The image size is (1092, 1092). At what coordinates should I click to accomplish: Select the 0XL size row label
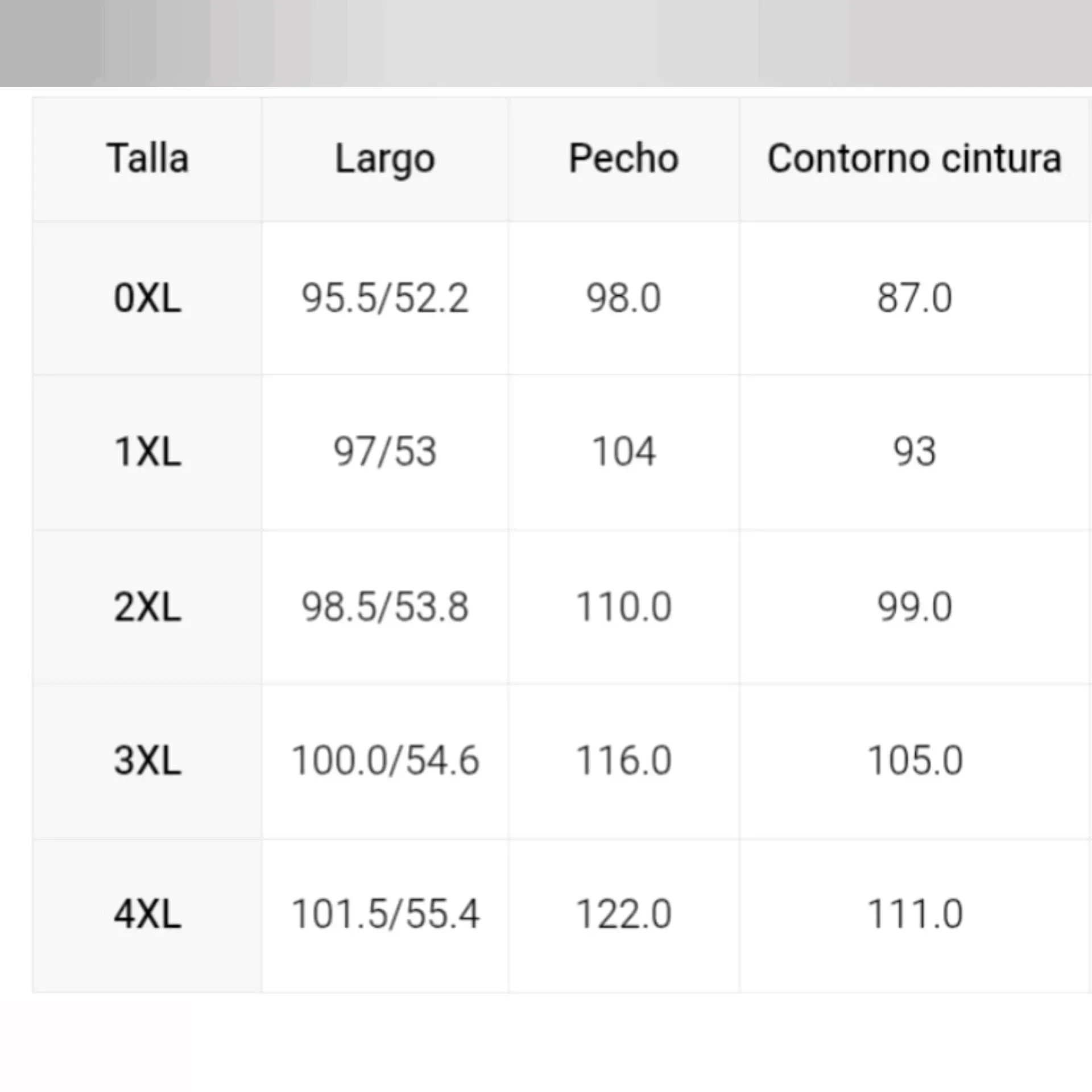coord(147,298)
